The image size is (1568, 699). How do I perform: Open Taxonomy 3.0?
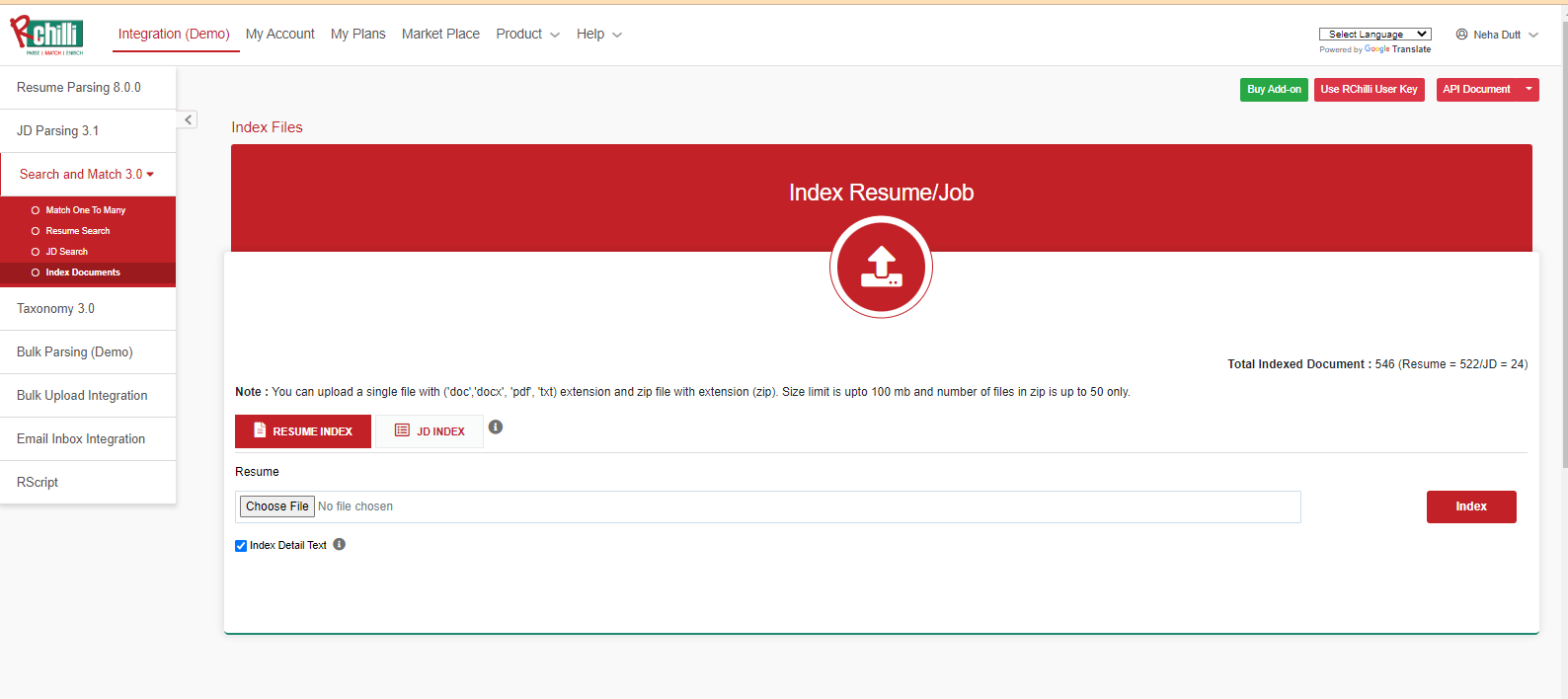[x=88, y=308]
